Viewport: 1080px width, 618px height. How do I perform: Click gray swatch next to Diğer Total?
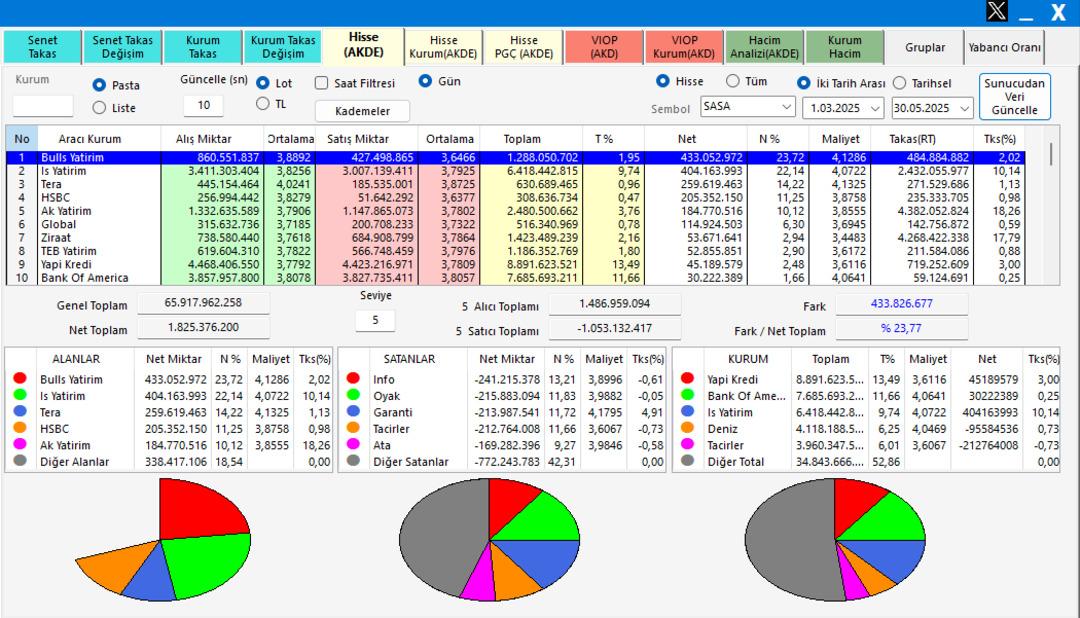687,460
